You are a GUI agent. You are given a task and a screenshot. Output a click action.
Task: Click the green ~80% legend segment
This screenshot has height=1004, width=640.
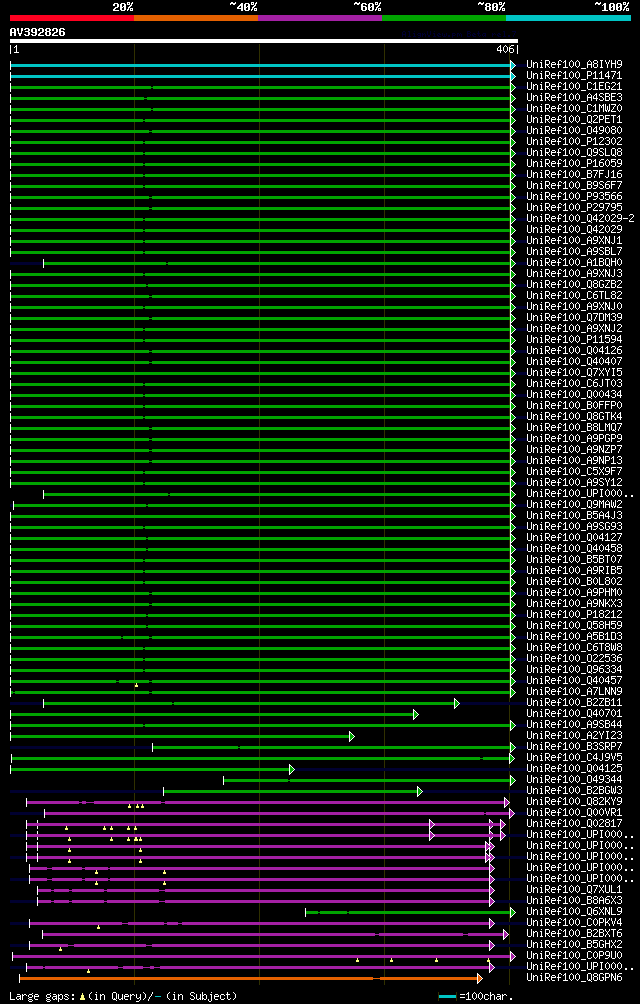tap(444, 17)
